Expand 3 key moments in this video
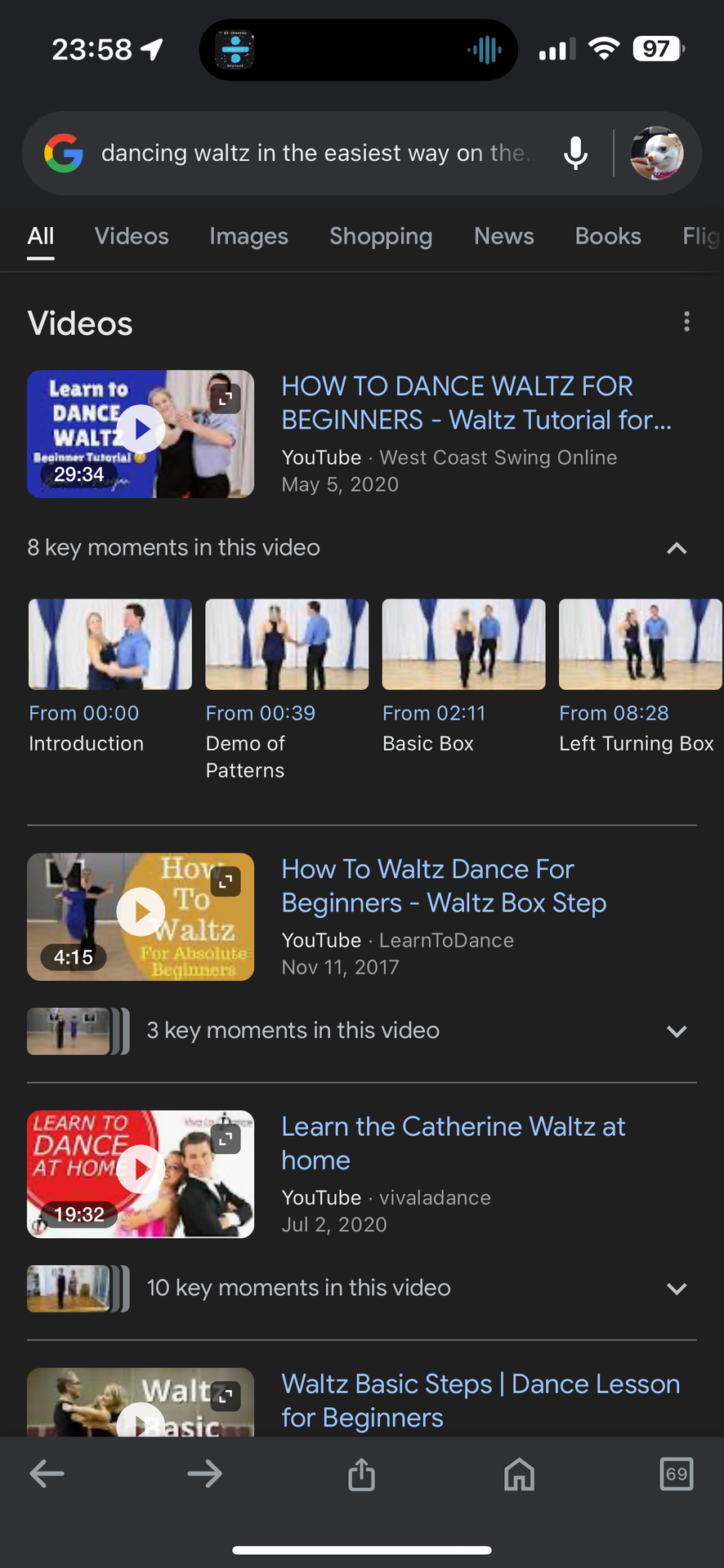The image size is (724, 1568). (676, 1031)
